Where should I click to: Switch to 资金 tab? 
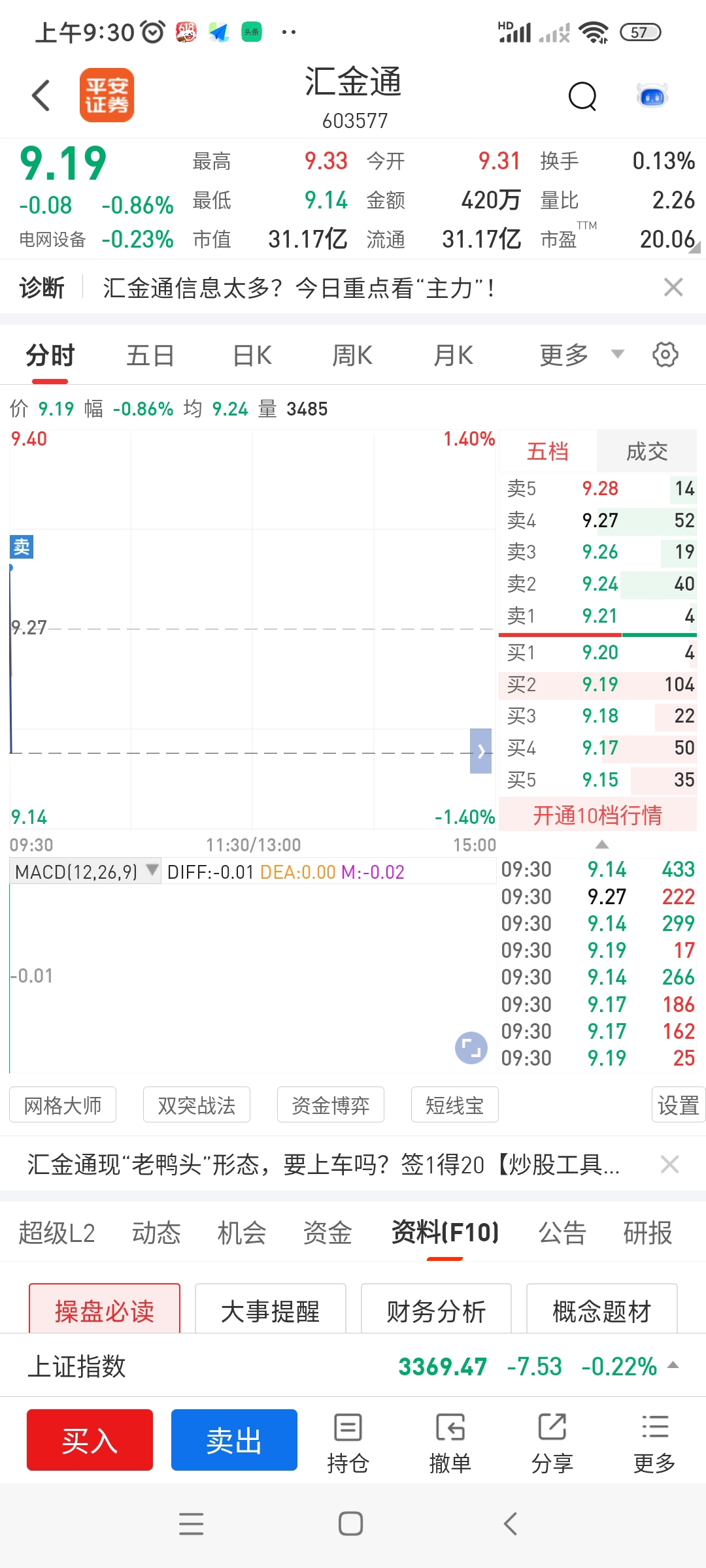pyautogui.click(x=328, y=1233)
